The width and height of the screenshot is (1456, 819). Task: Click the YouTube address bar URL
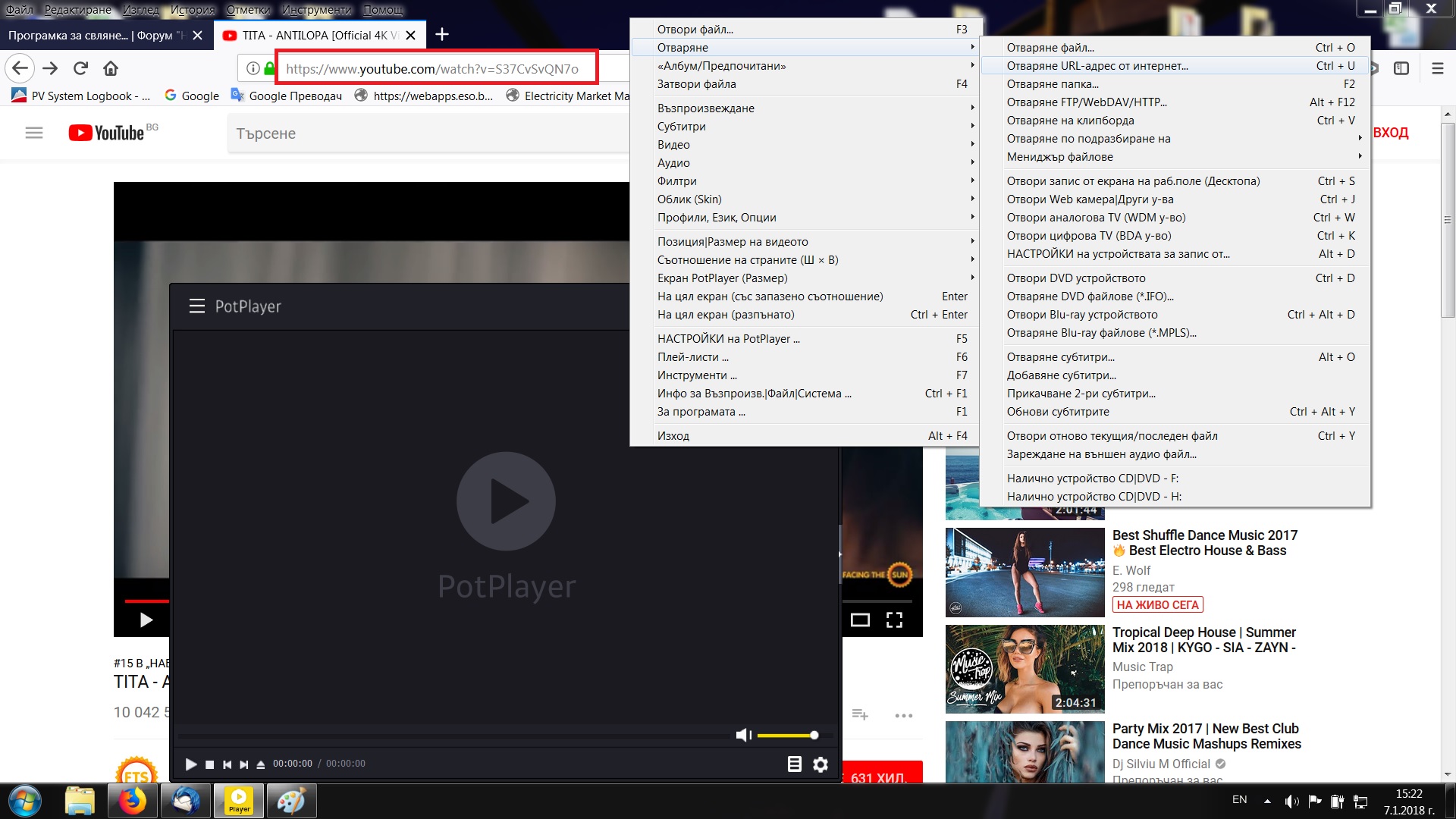tap(432, 69)
